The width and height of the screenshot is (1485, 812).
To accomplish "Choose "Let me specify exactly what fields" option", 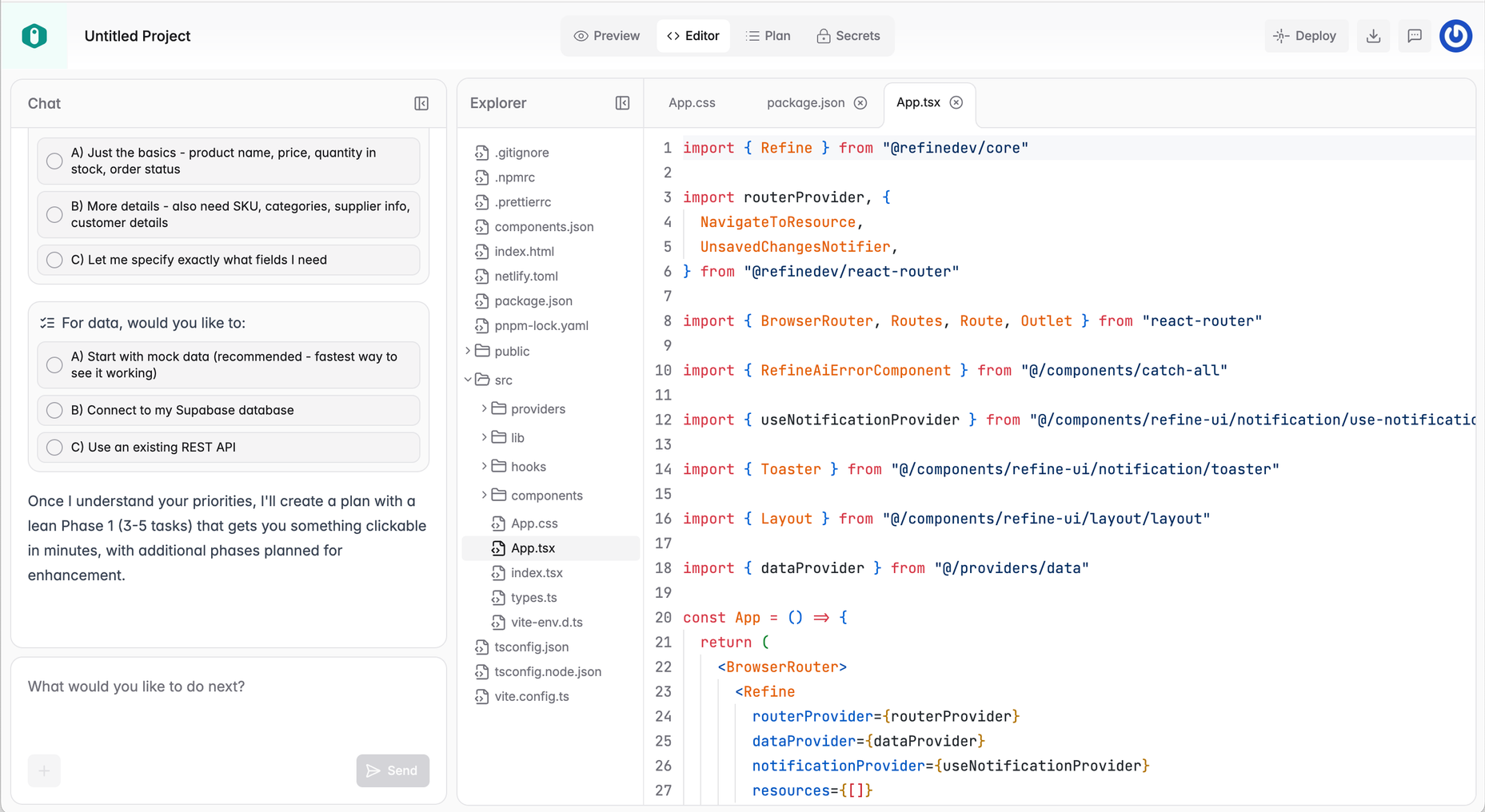I will [x=54, y=260].
